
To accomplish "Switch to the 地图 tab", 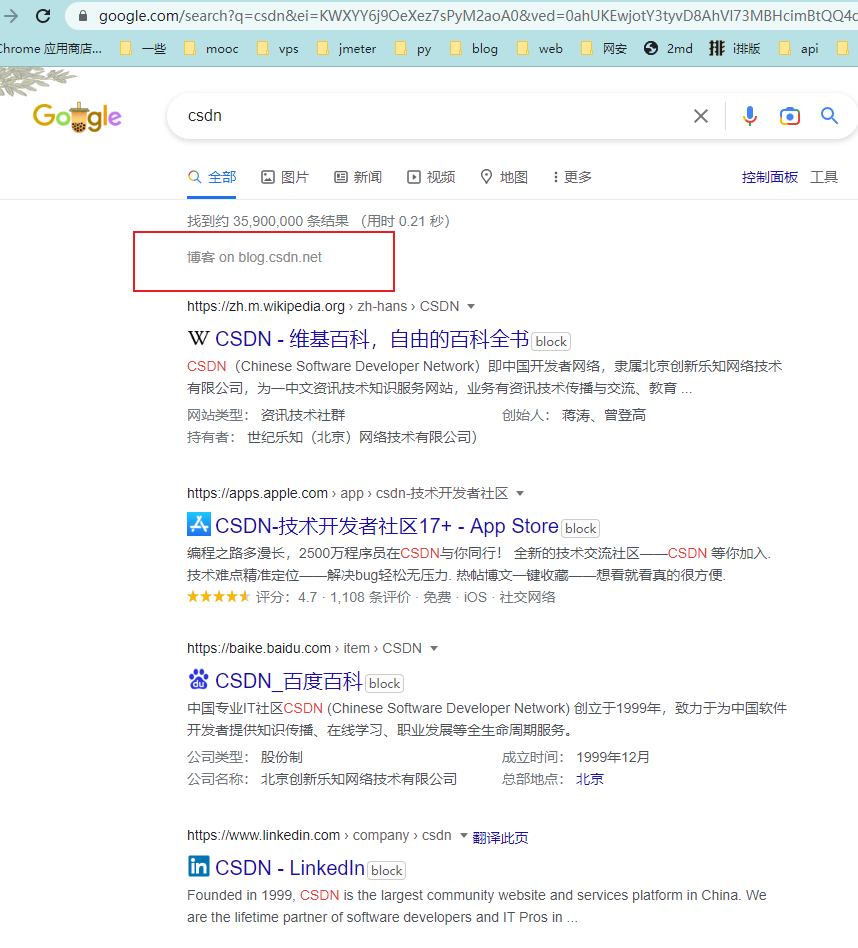I will point(504,177).
